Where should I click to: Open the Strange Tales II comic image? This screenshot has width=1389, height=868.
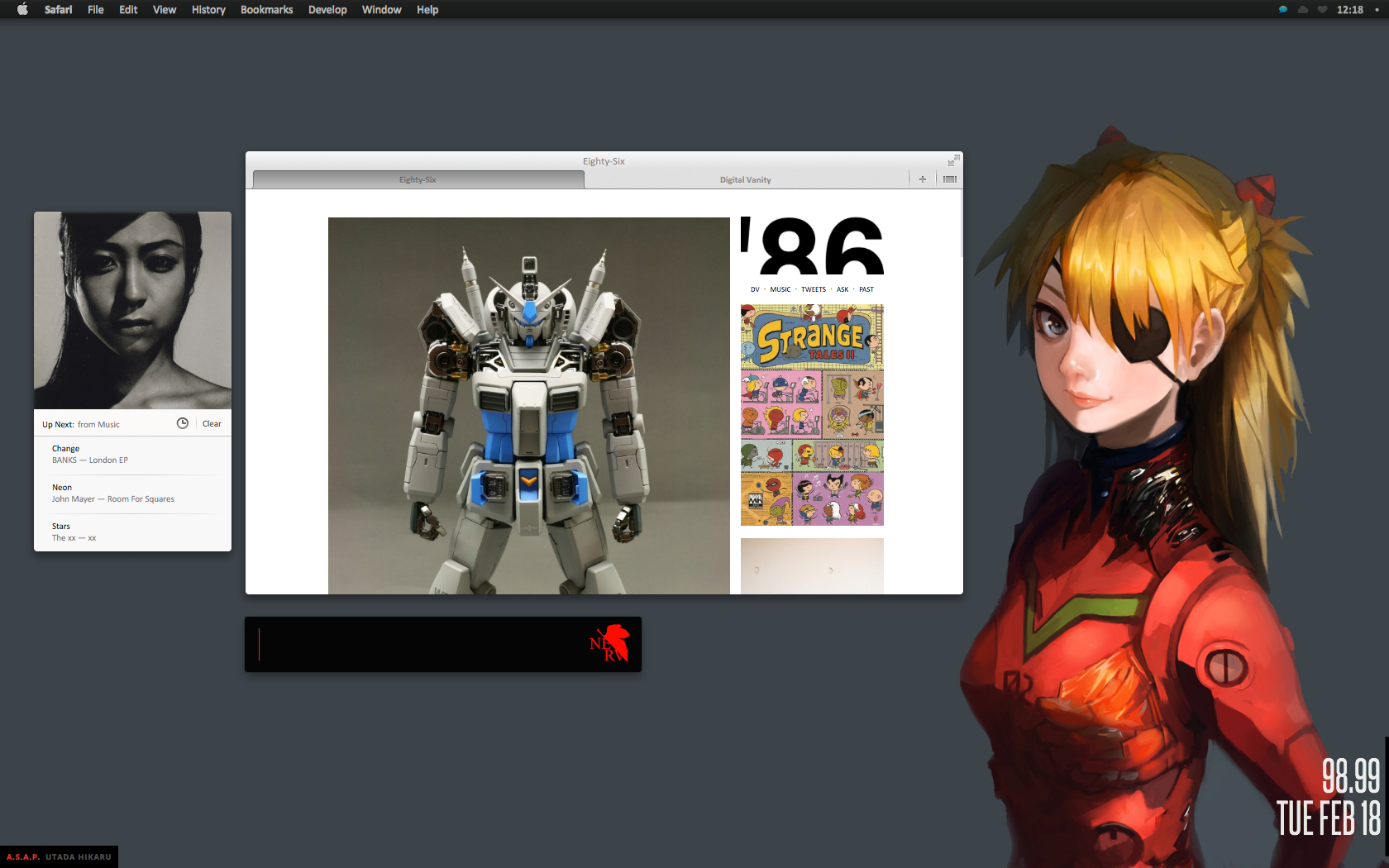pyautogui.click(x=812, y=415)
